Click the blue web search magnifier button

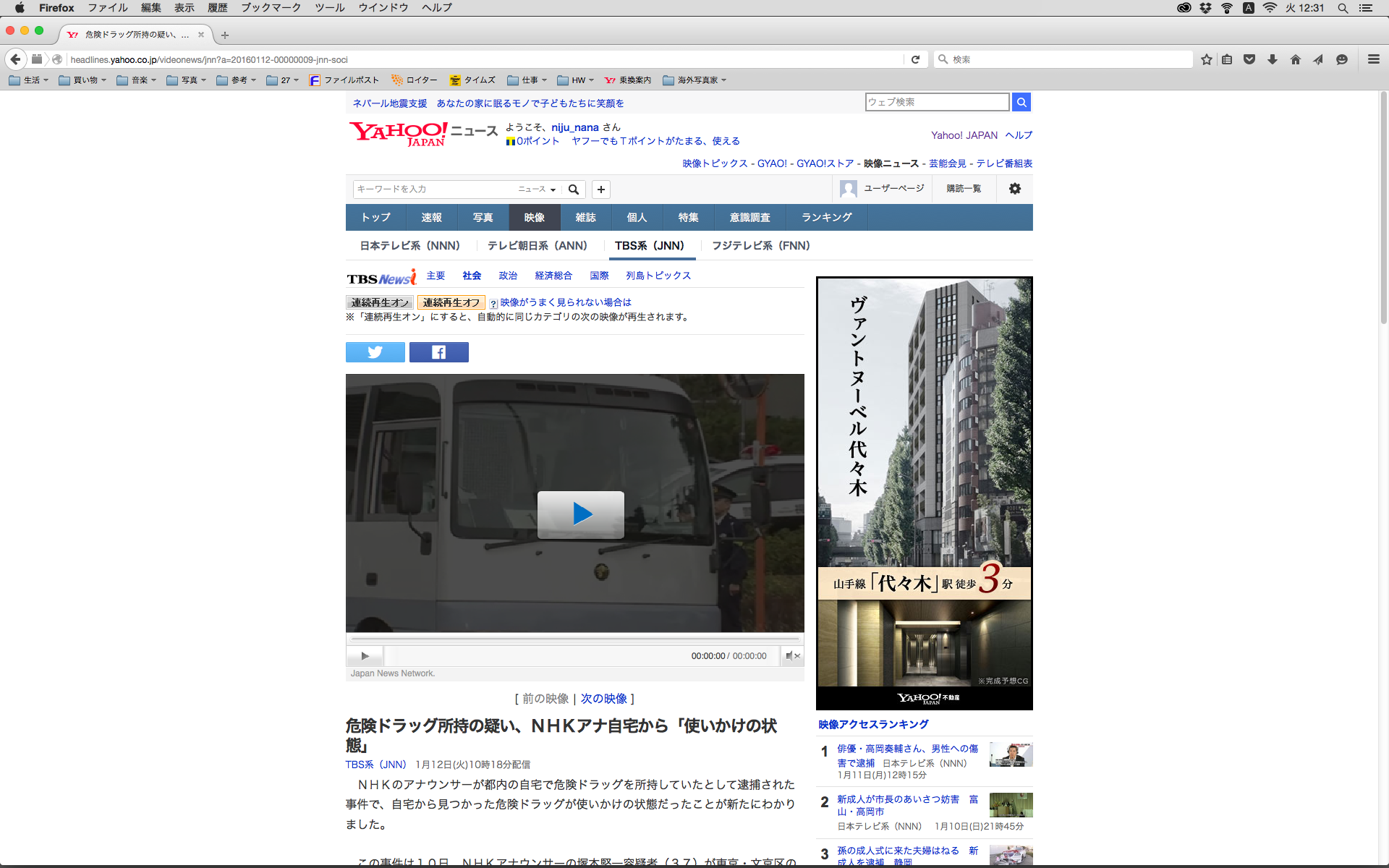(1021, 102)
